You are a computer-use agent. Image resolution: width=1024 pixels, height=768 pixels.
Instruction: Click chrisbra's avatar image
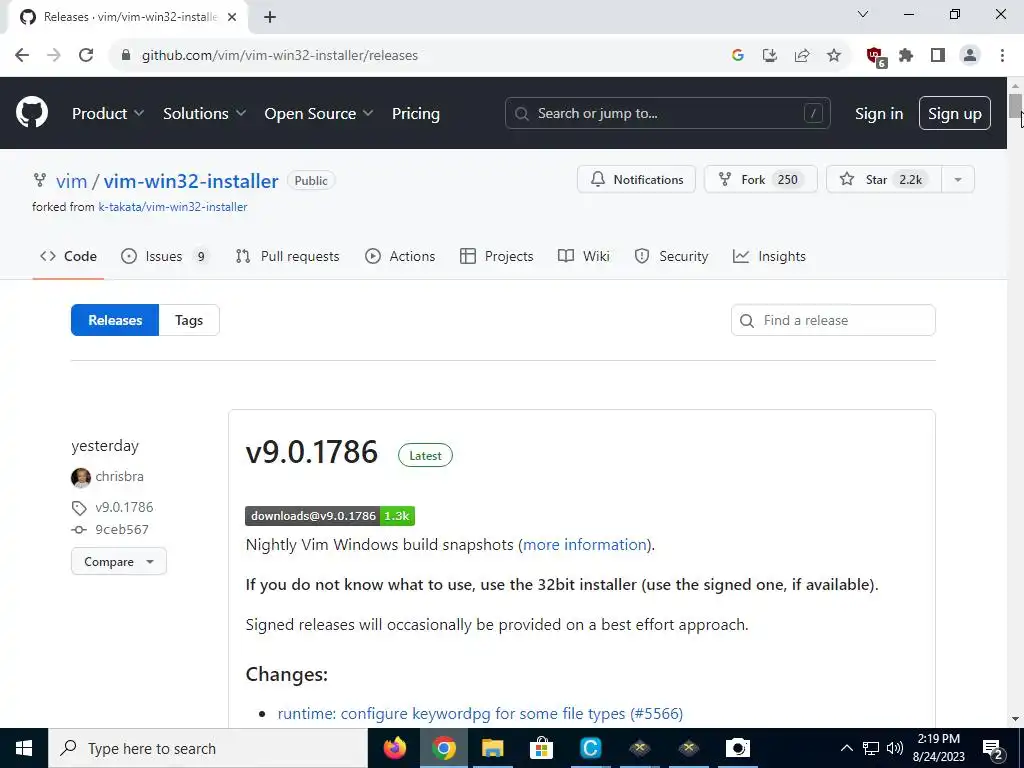81,477
